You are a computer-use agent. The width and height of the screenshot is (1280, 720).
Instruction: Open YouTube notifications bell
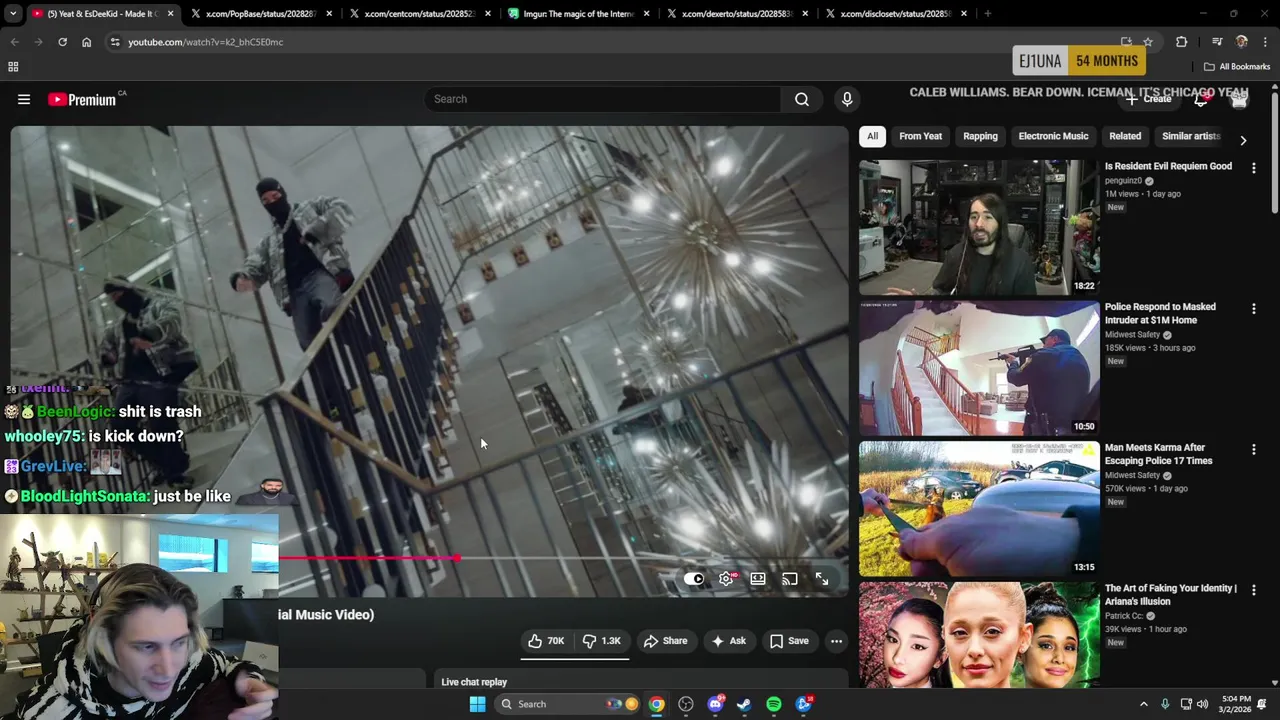(x=1202, y=99)
